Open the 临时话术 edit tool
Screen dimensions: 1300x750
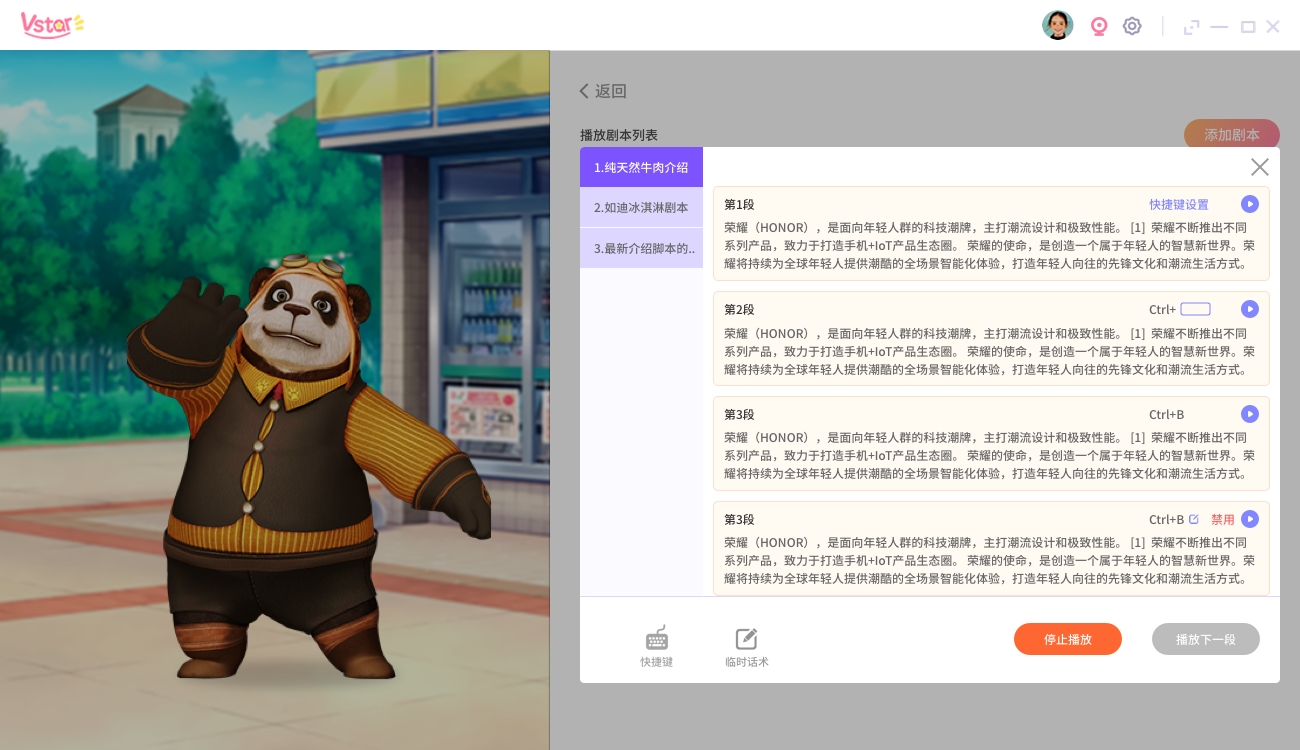747,647
